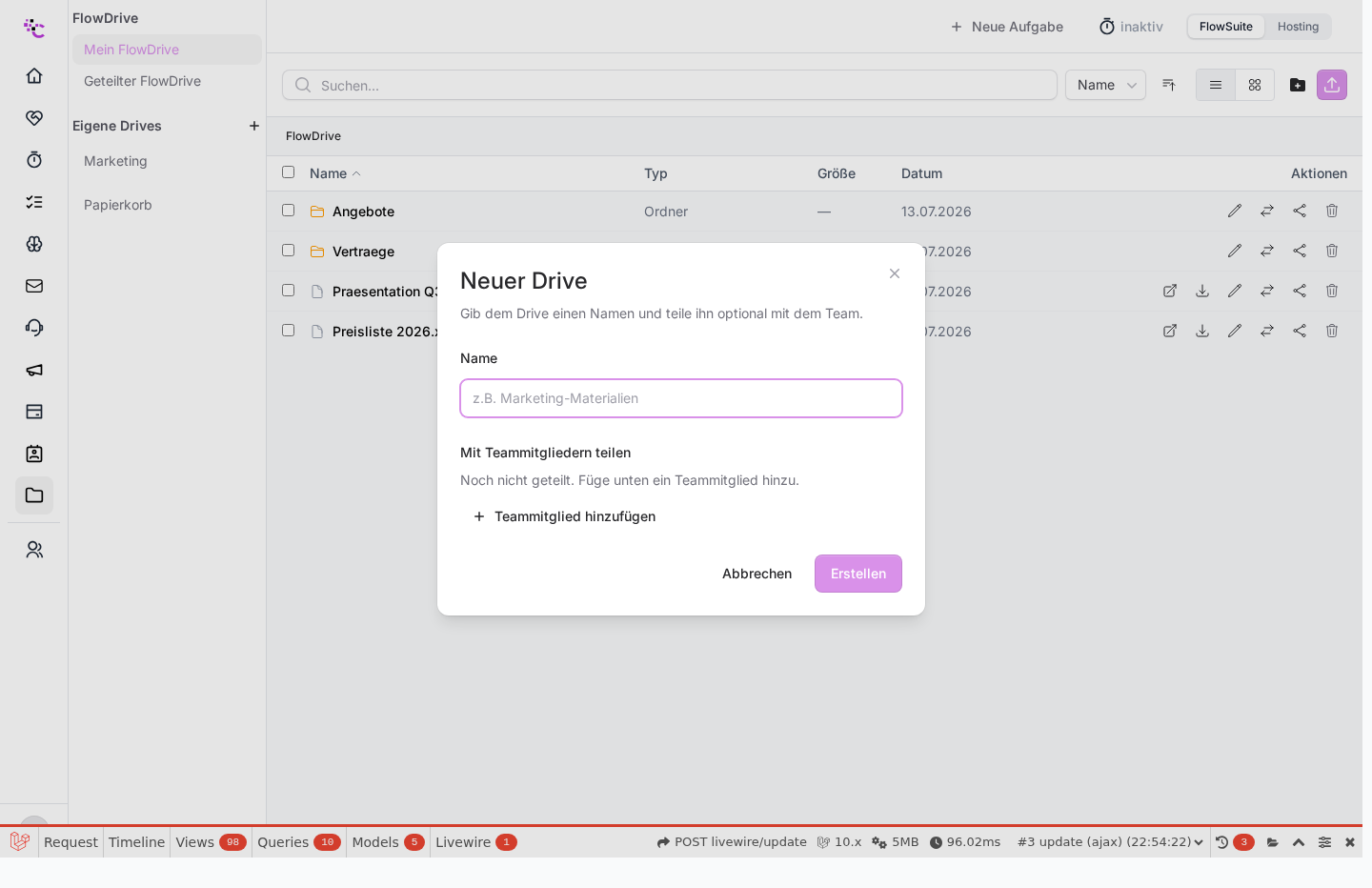Share the Vertraege folder
The height and width of the screenshot is (888, 1372).
(1300, 251)
